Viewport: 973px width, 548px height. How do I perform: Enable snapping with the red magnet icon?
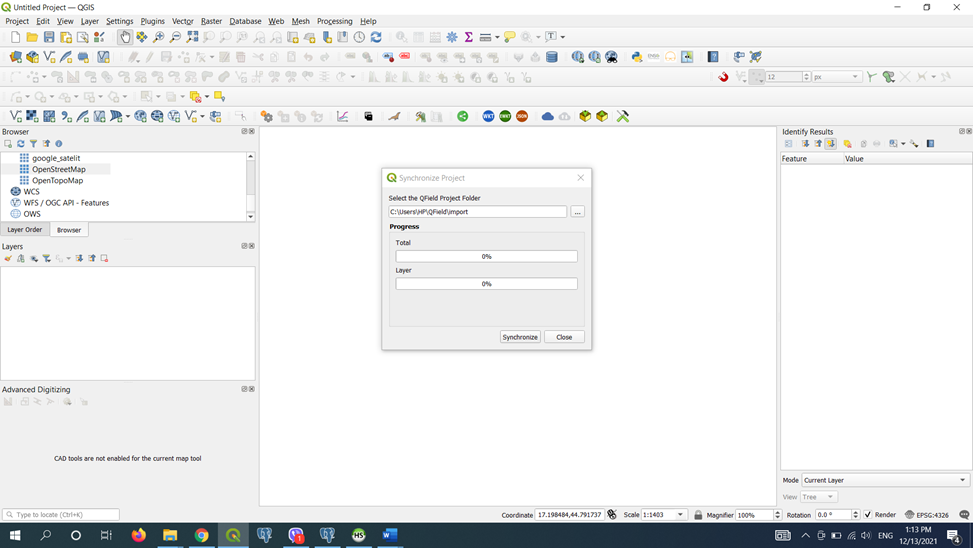pos(723,77)
